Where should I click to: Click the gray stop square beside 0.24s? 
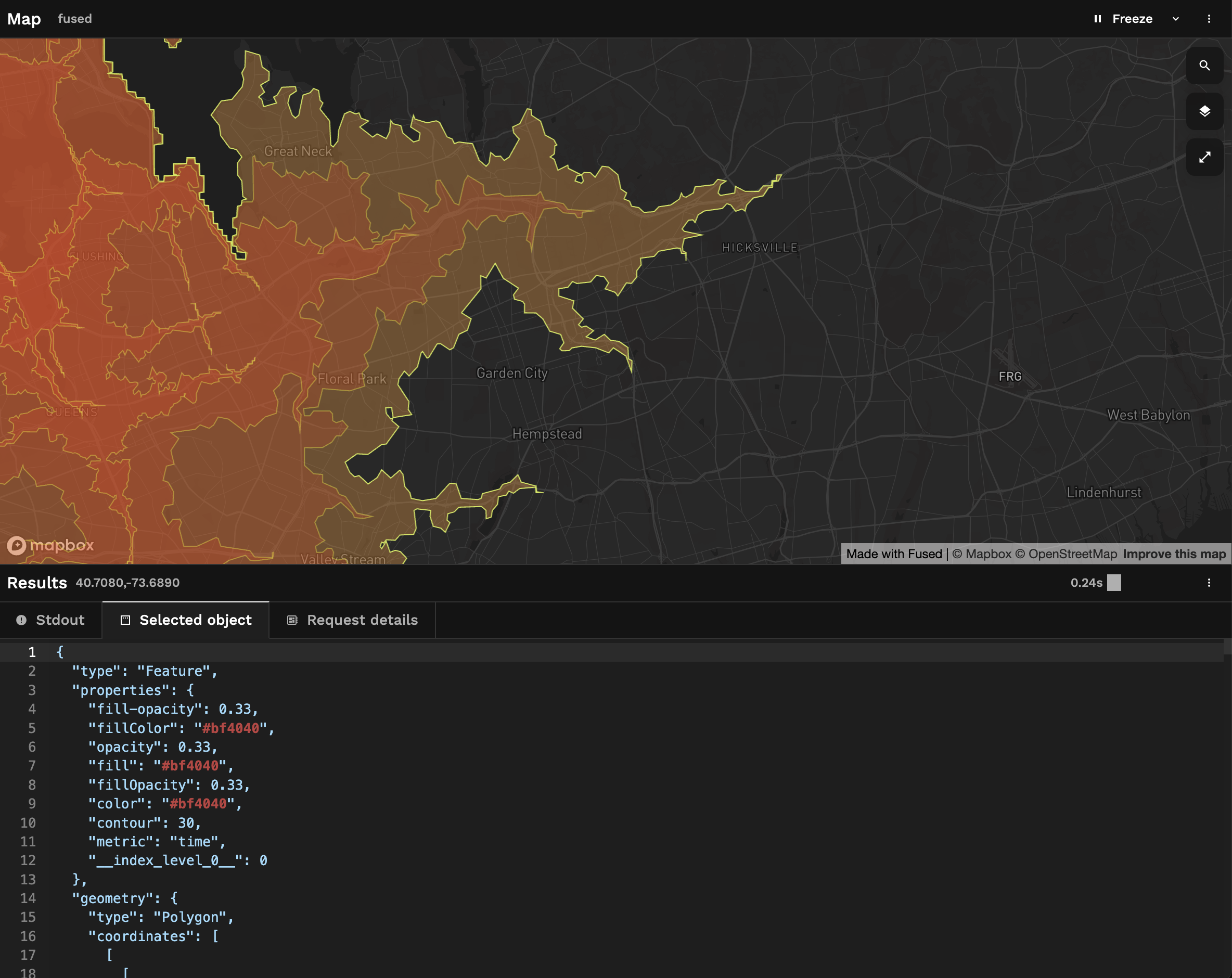point(1114,583)
